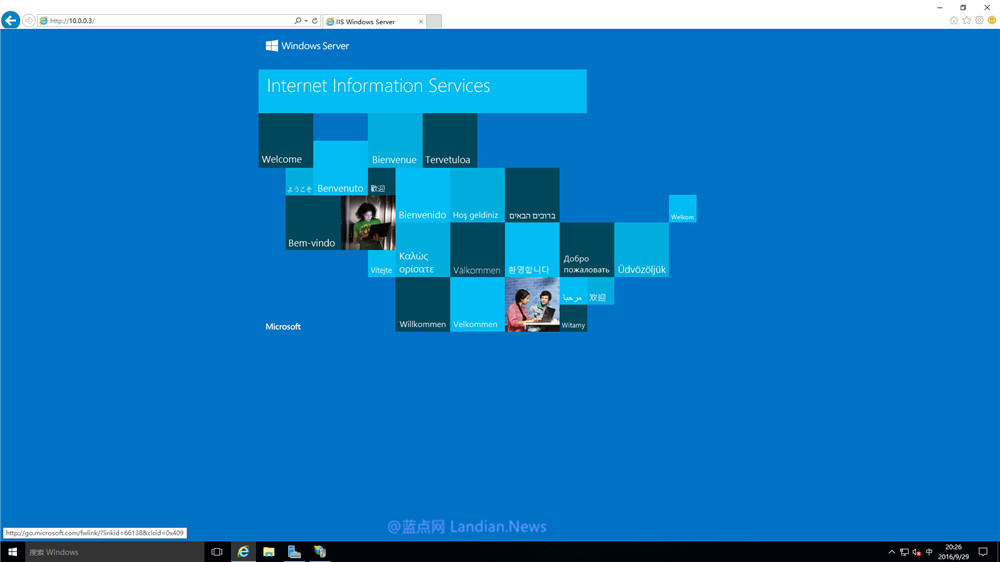
Task: Open File Explorer from the taskbar
Action: (268, 552)
